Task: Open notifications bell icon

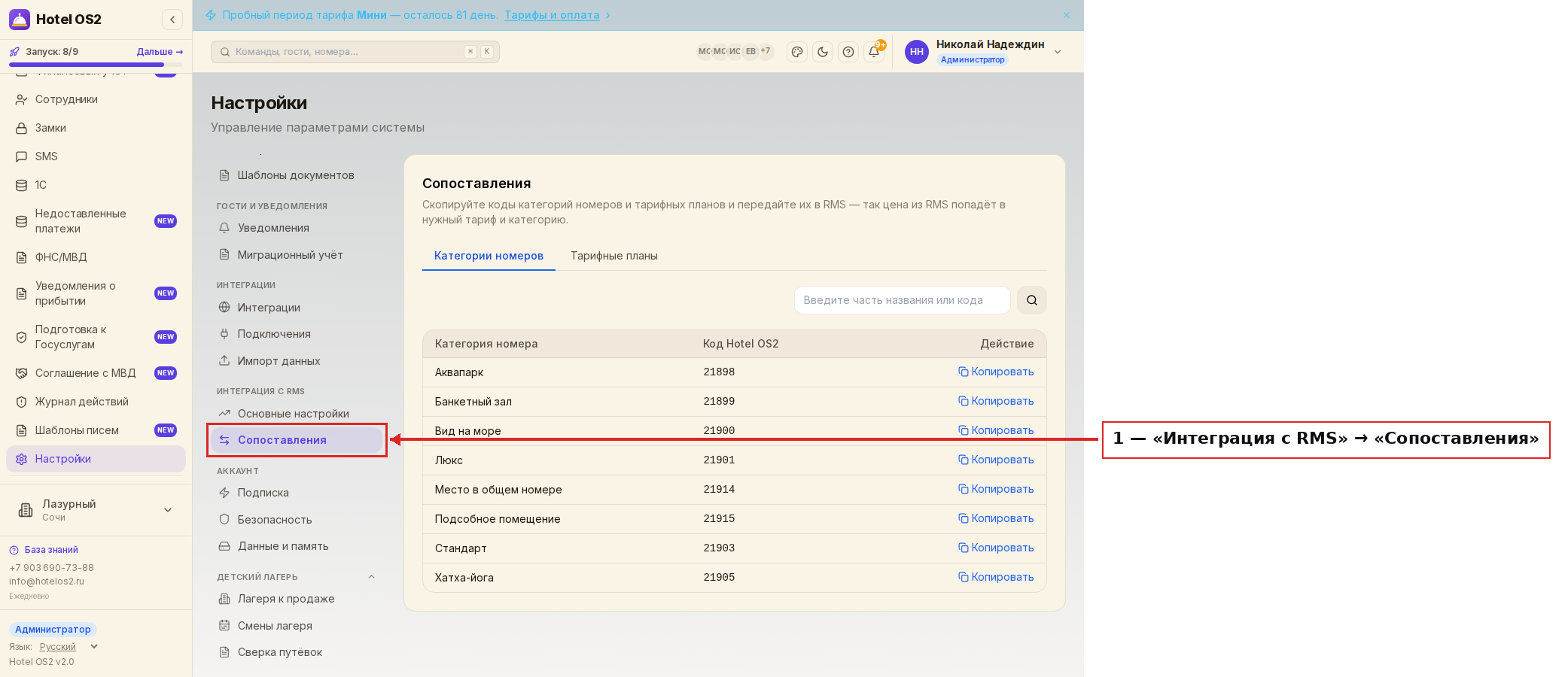Action: [874, 52]
